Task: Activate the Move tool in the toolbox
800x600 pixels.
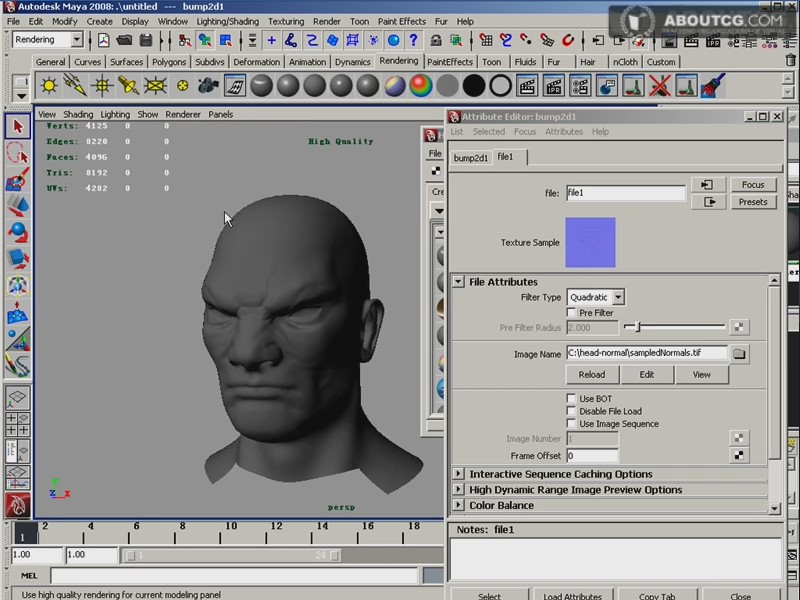Action: [x=17, y=206]
